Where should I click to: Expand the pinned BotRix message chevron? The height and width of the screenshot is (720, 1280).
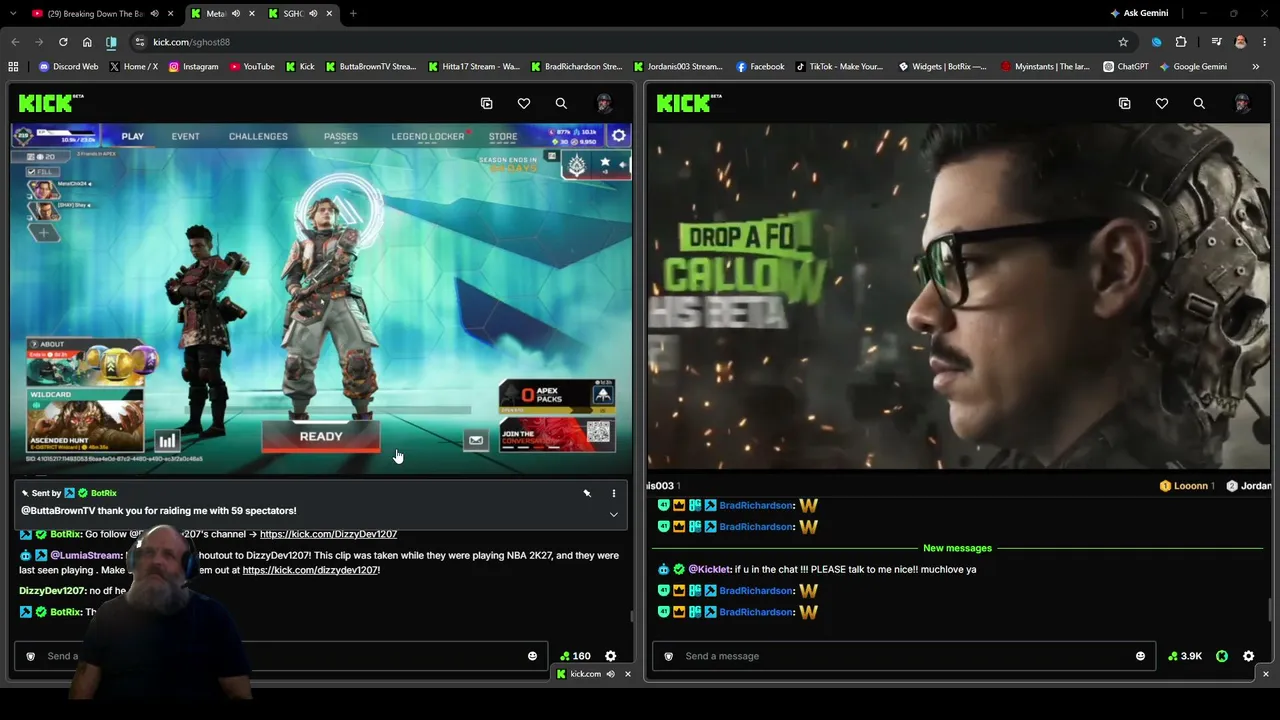(614, 514)
